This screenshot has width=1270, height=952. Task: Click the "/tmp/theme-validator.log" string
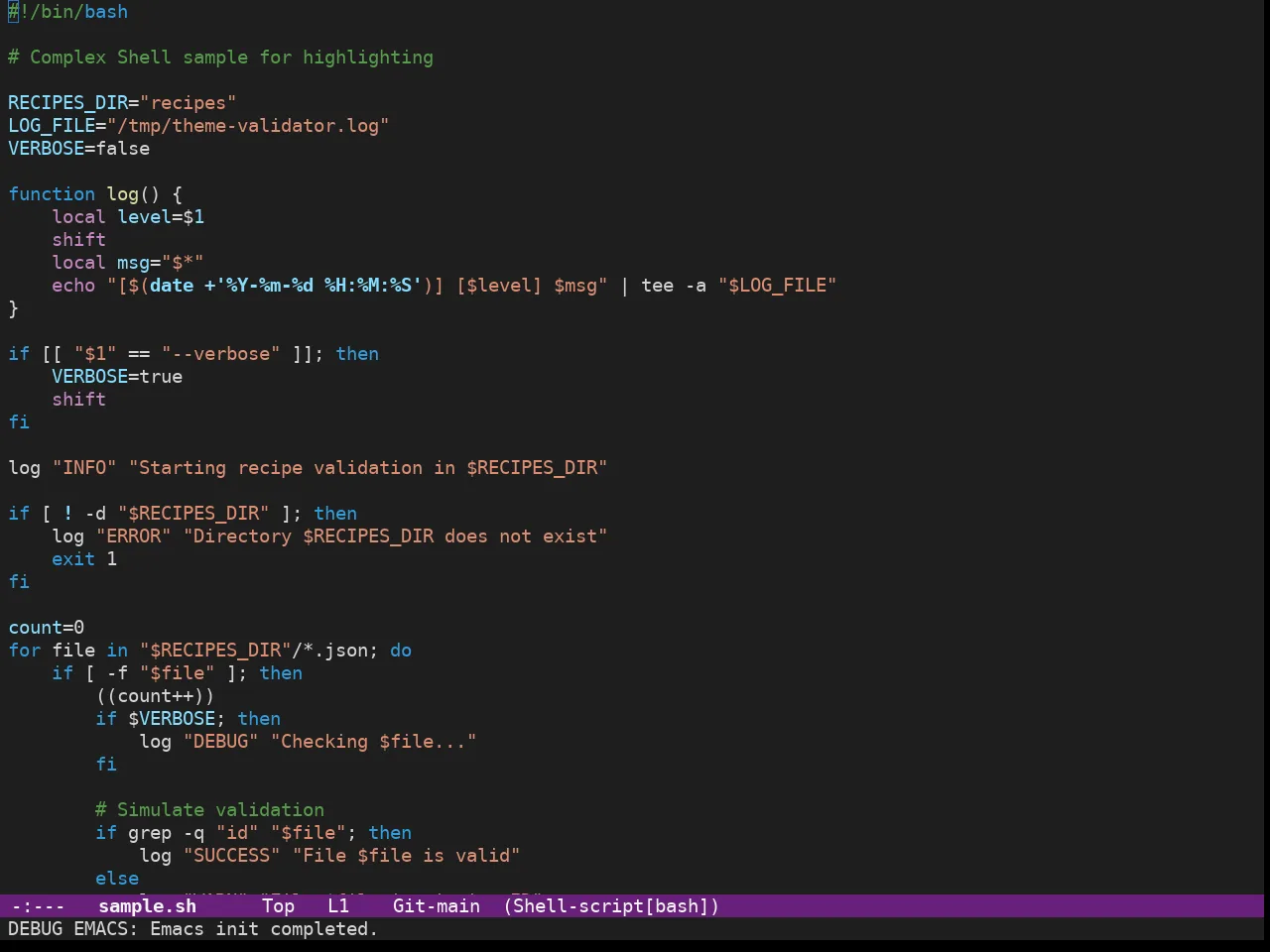click(248, 126)
